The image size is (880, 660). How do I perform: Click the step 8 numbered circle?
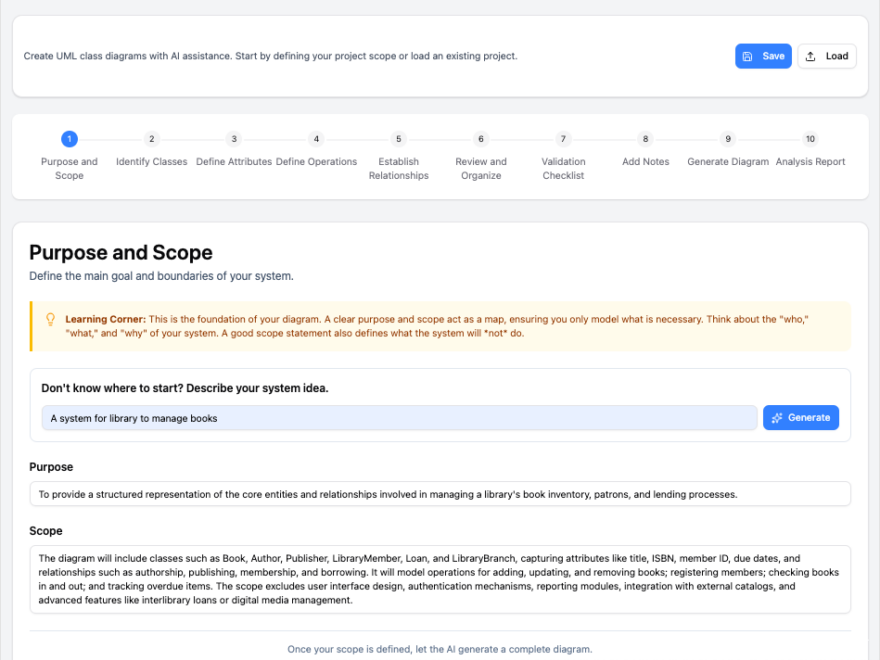645,139
